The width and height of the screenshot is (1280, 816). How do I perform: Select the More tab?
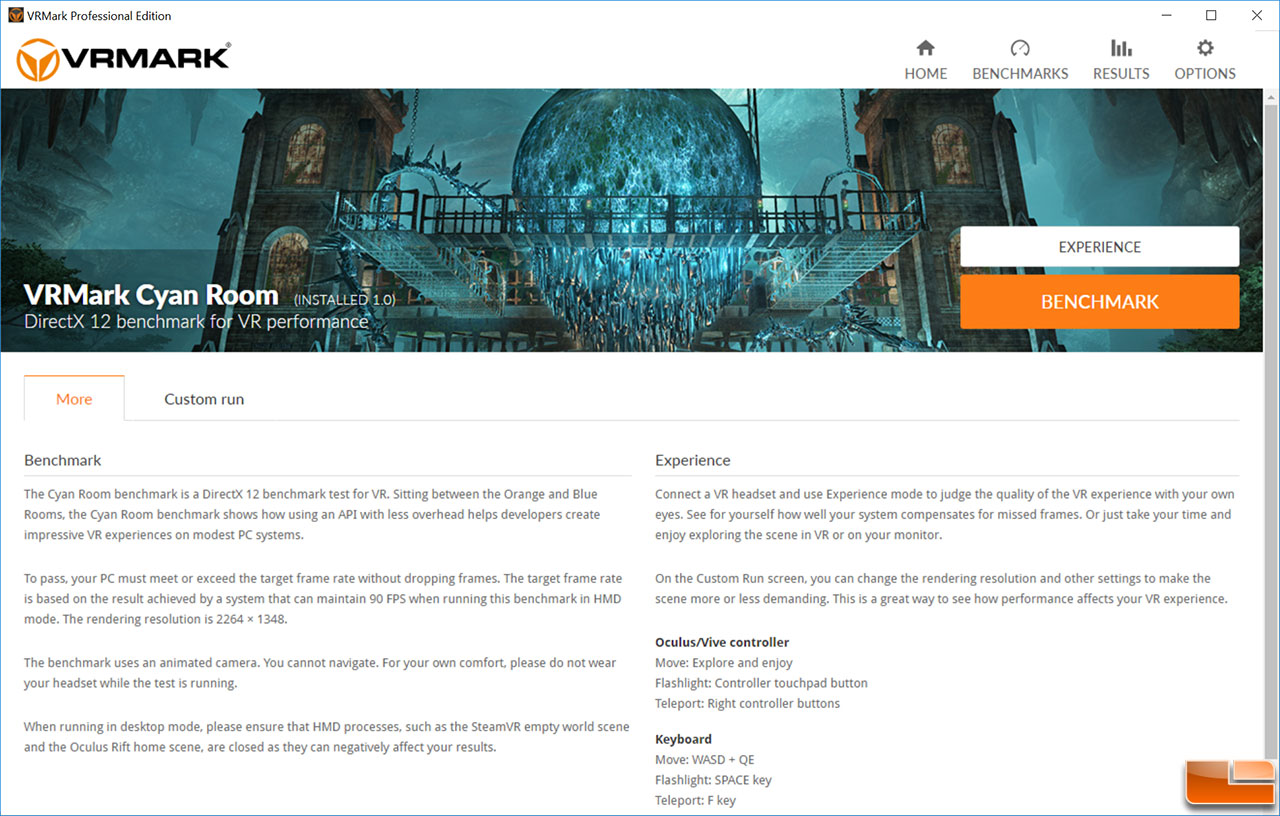(74, 399)
